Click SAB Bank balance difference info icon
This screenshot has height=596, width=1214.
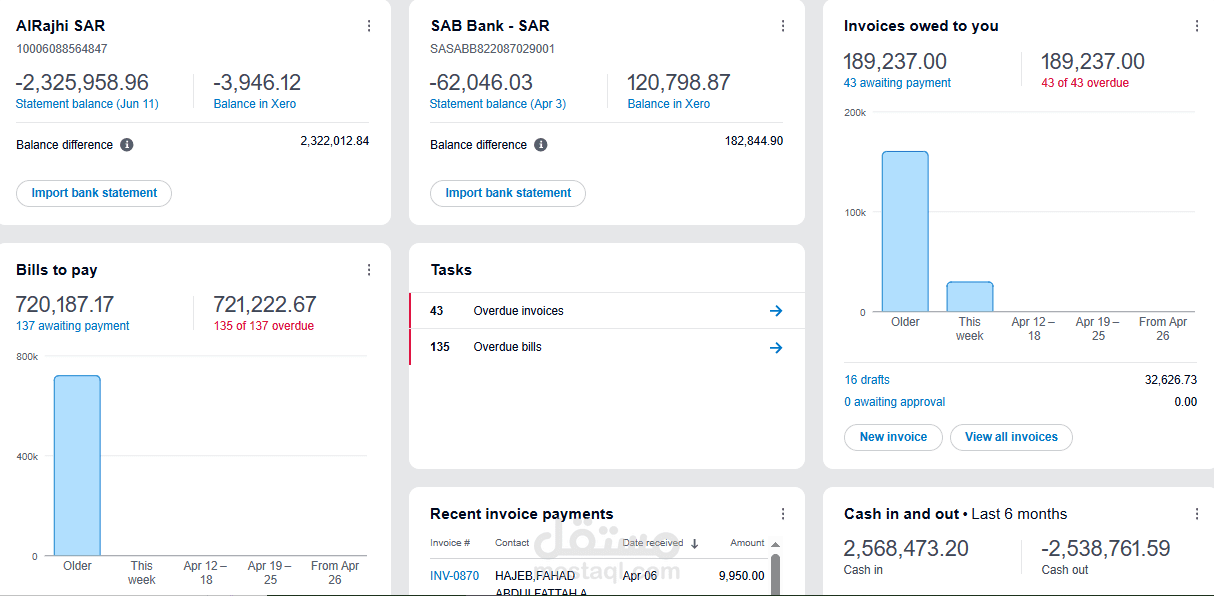pos(541,145)
